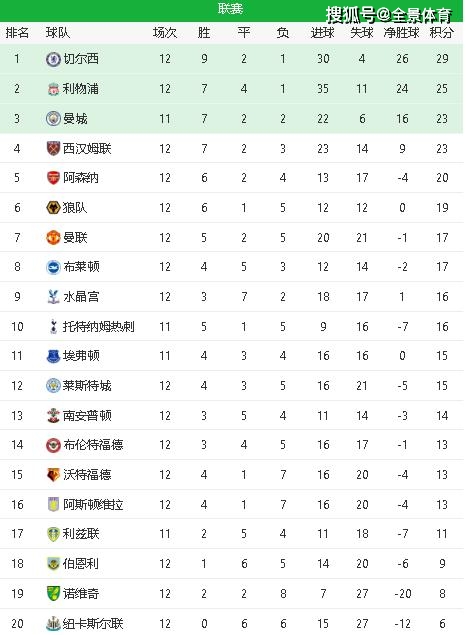The image size is (467, 635).
Task: Click the Chelsea club crest icon
Action: (53, 59)
